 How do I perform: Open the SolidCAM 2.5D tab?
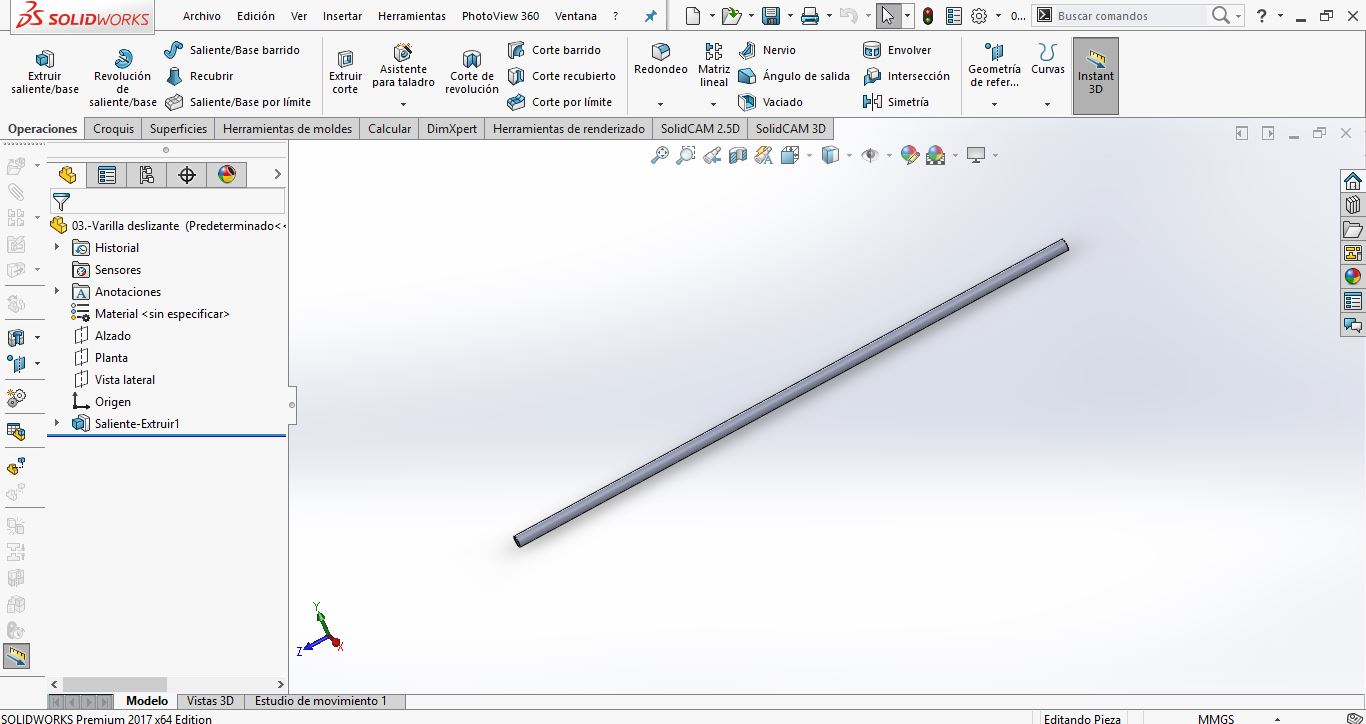coord(700,129)
